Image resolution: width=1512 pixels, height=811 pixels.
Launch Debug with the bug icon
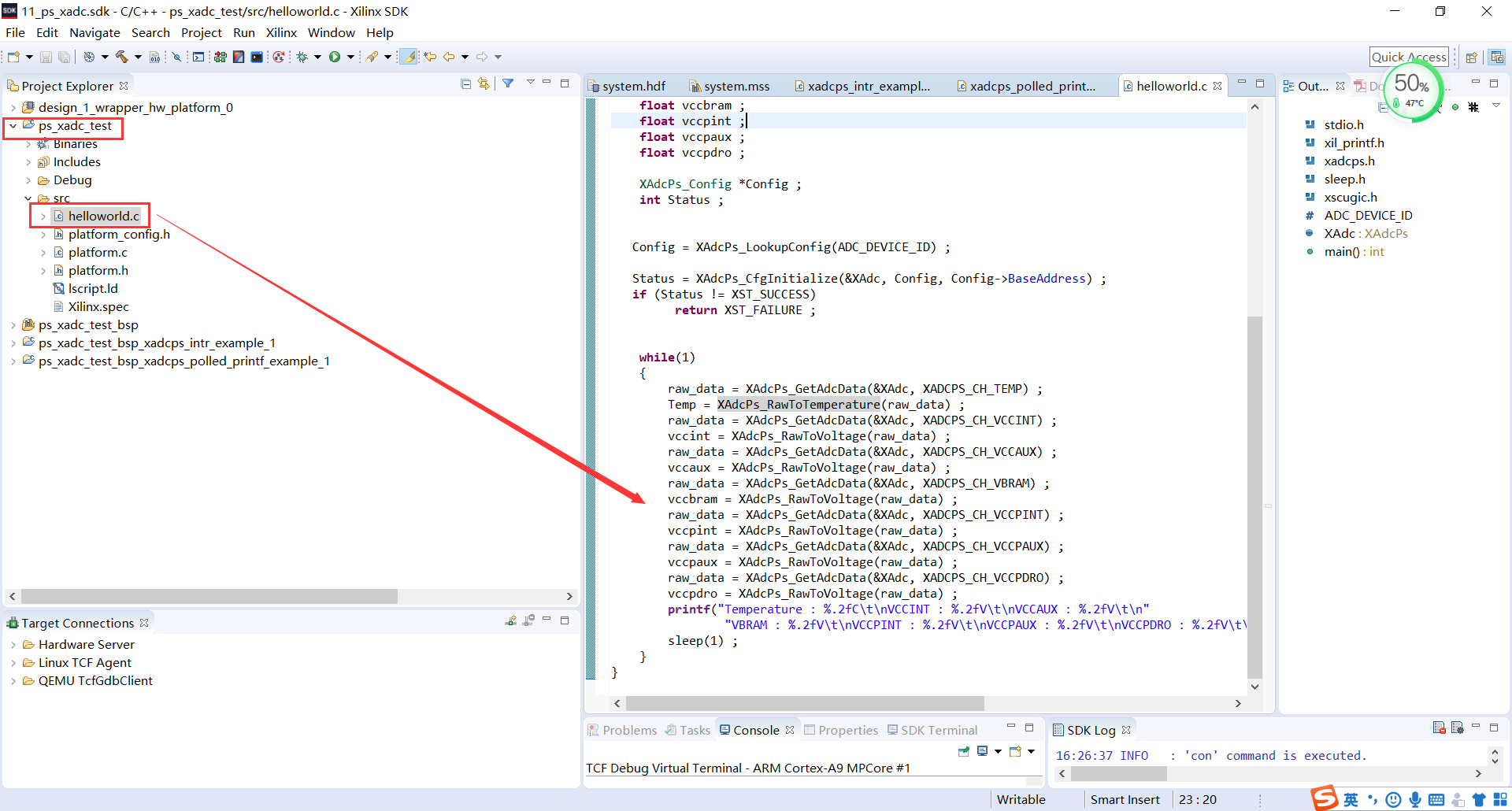(302, 57)
